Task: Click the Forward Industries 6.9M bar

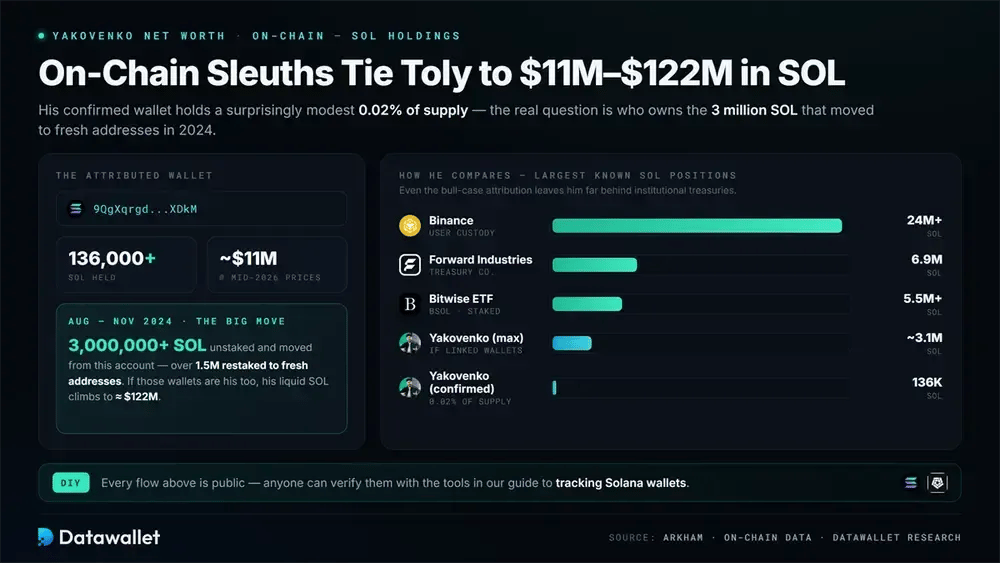Action: click(594, 265)
